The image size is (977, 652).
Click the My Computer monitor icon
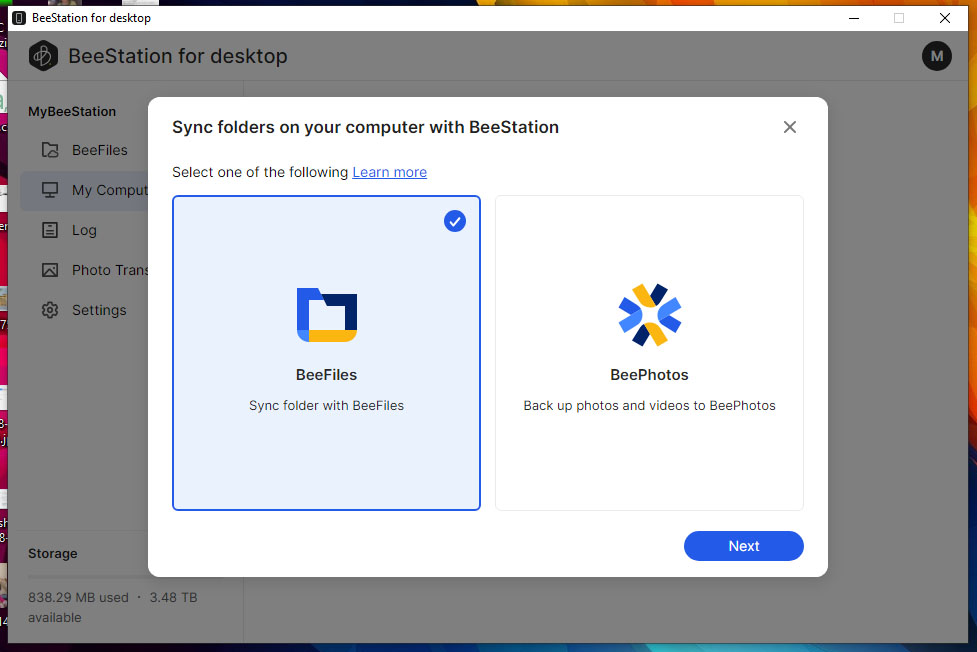(x=50, y=190)
